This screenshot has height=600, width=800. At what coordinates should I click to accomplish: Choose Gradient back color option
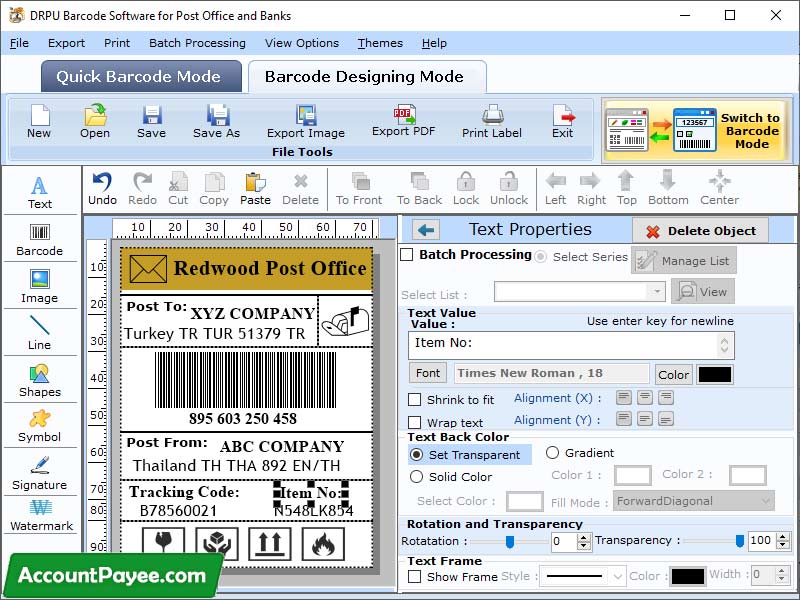click(x=553, y=453)
